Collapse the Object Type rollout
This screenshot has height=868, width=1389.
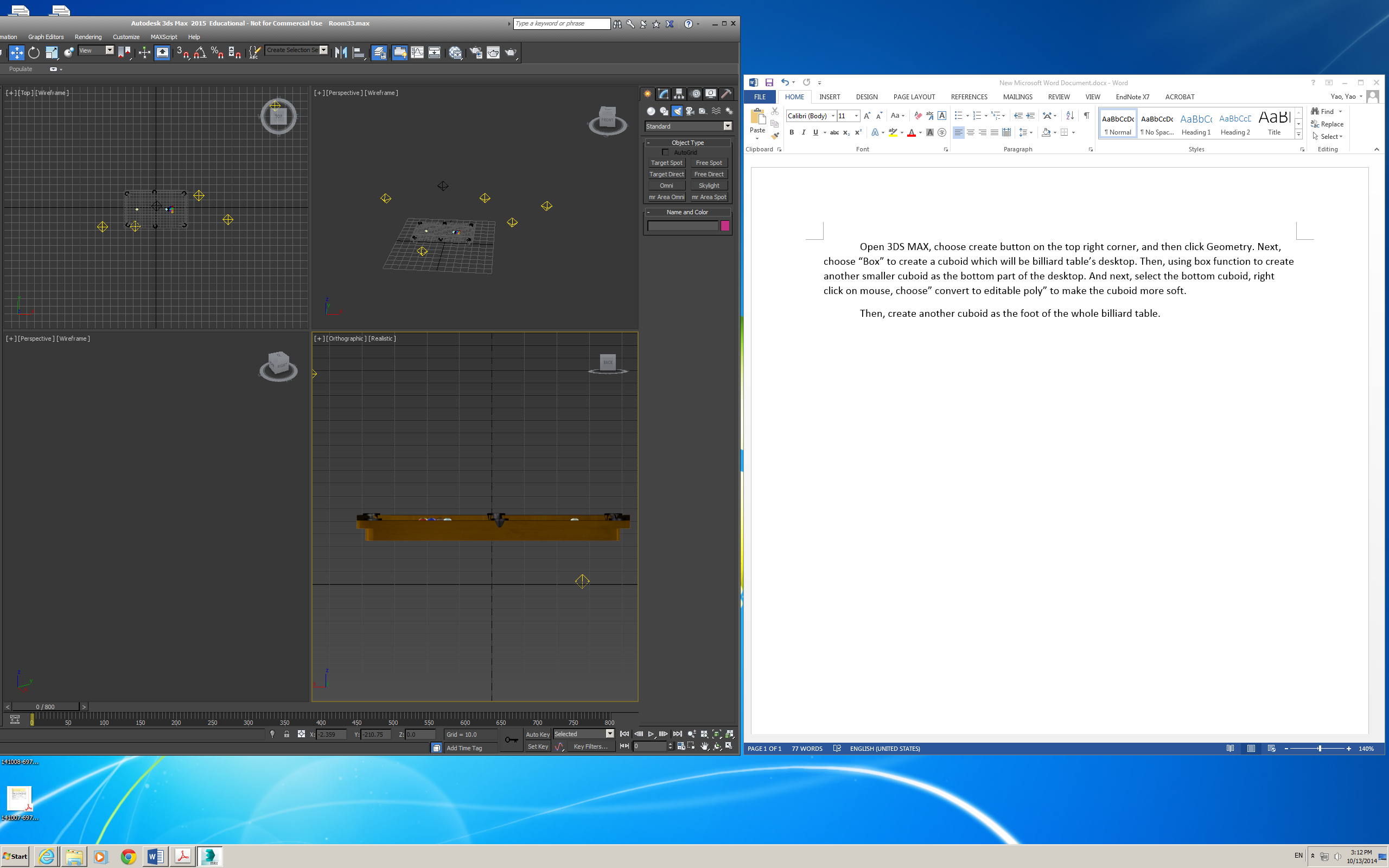pyautogui.click(x=687, y=142)
